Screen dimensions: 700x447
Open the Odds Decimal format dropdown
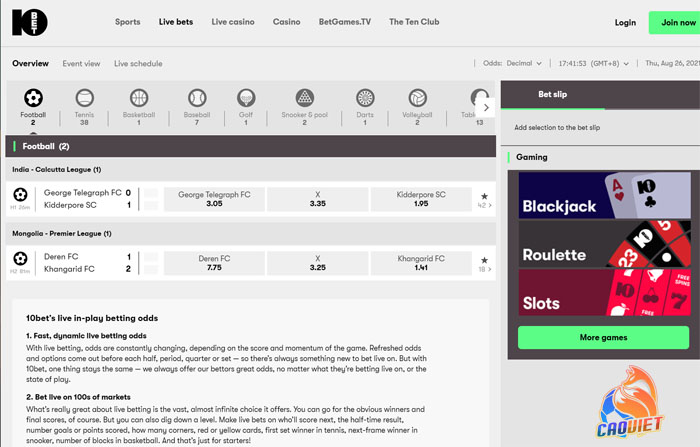tap(512, 63)
